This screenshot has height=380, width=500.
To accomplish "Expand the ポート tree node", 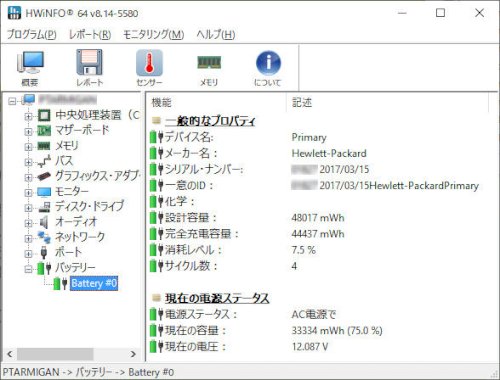I will [x=28, y=254].
